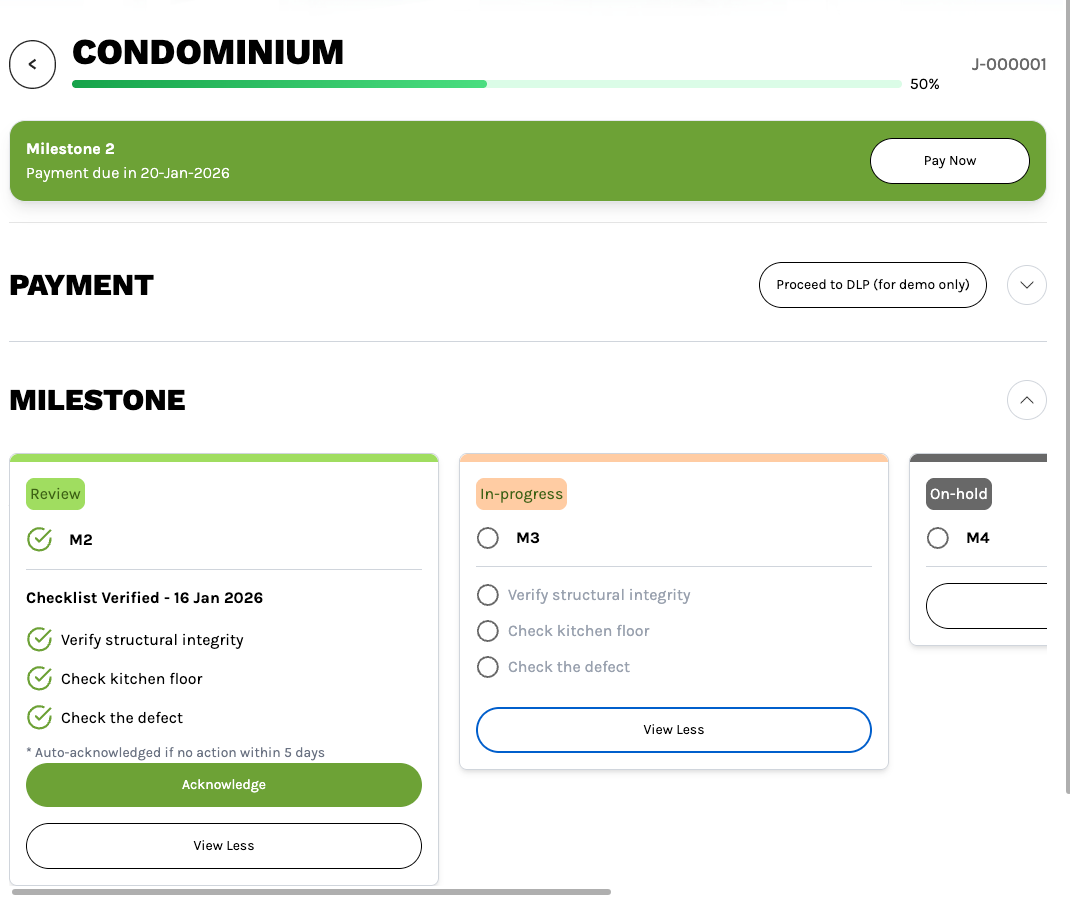
Task: Expand the Payment section chevron
Action: [x=1027, y=285]
